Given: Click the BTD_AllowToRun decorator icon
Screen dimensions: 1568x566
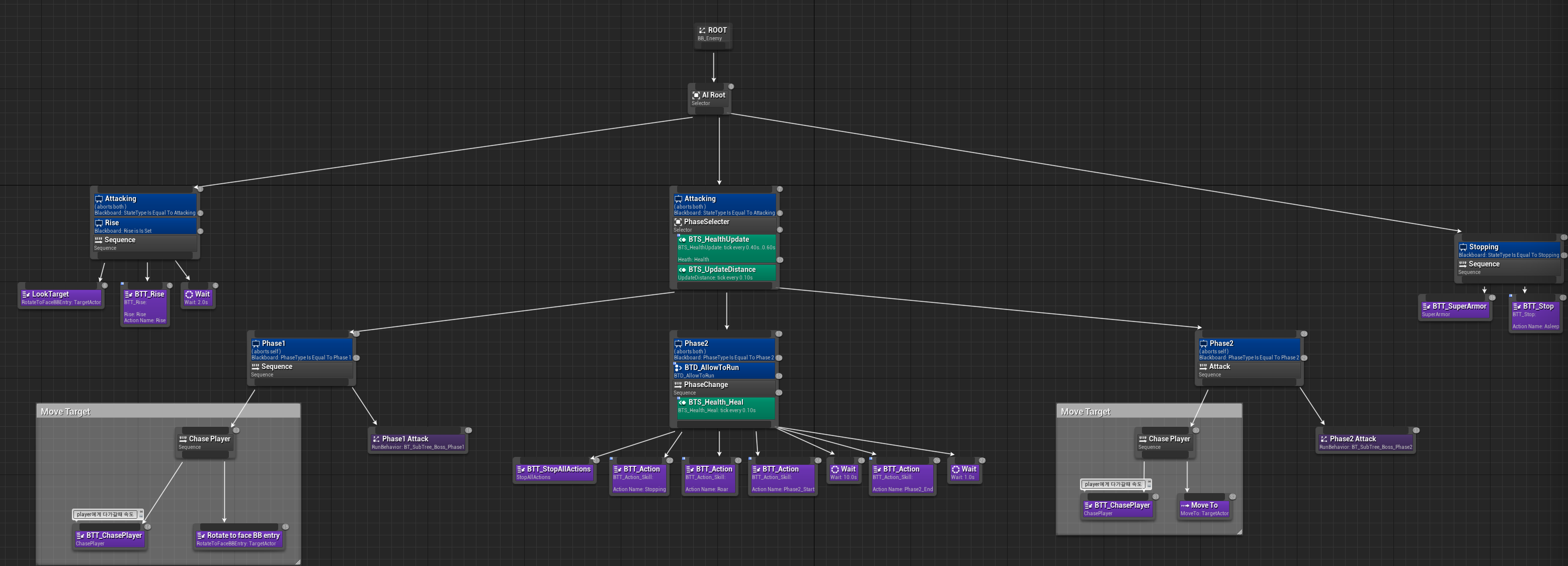Looking at the screenshot, I should [x=678, y=368].
